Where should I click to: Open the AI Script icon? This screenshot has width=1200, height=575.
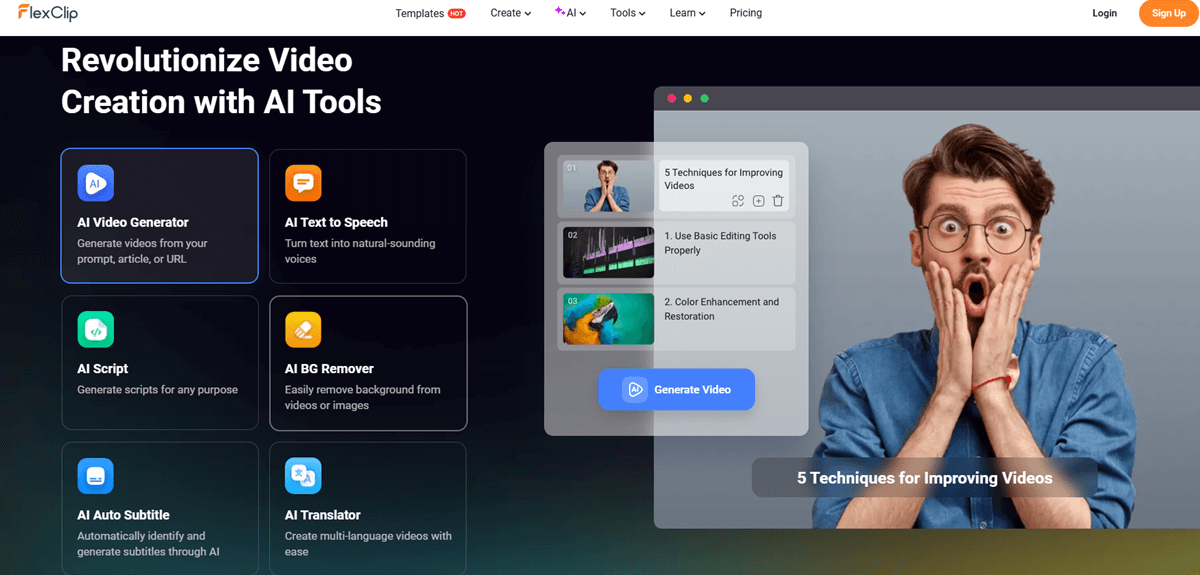(x=96, y=329)
